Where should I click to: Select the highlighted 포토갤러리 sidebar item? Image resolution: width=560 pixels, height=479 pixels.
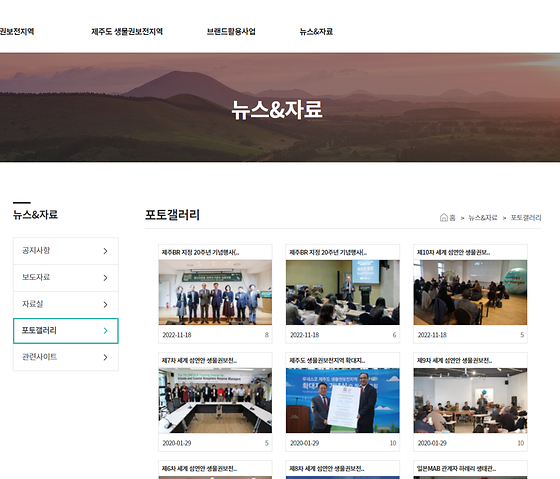[x=66, y=331]
